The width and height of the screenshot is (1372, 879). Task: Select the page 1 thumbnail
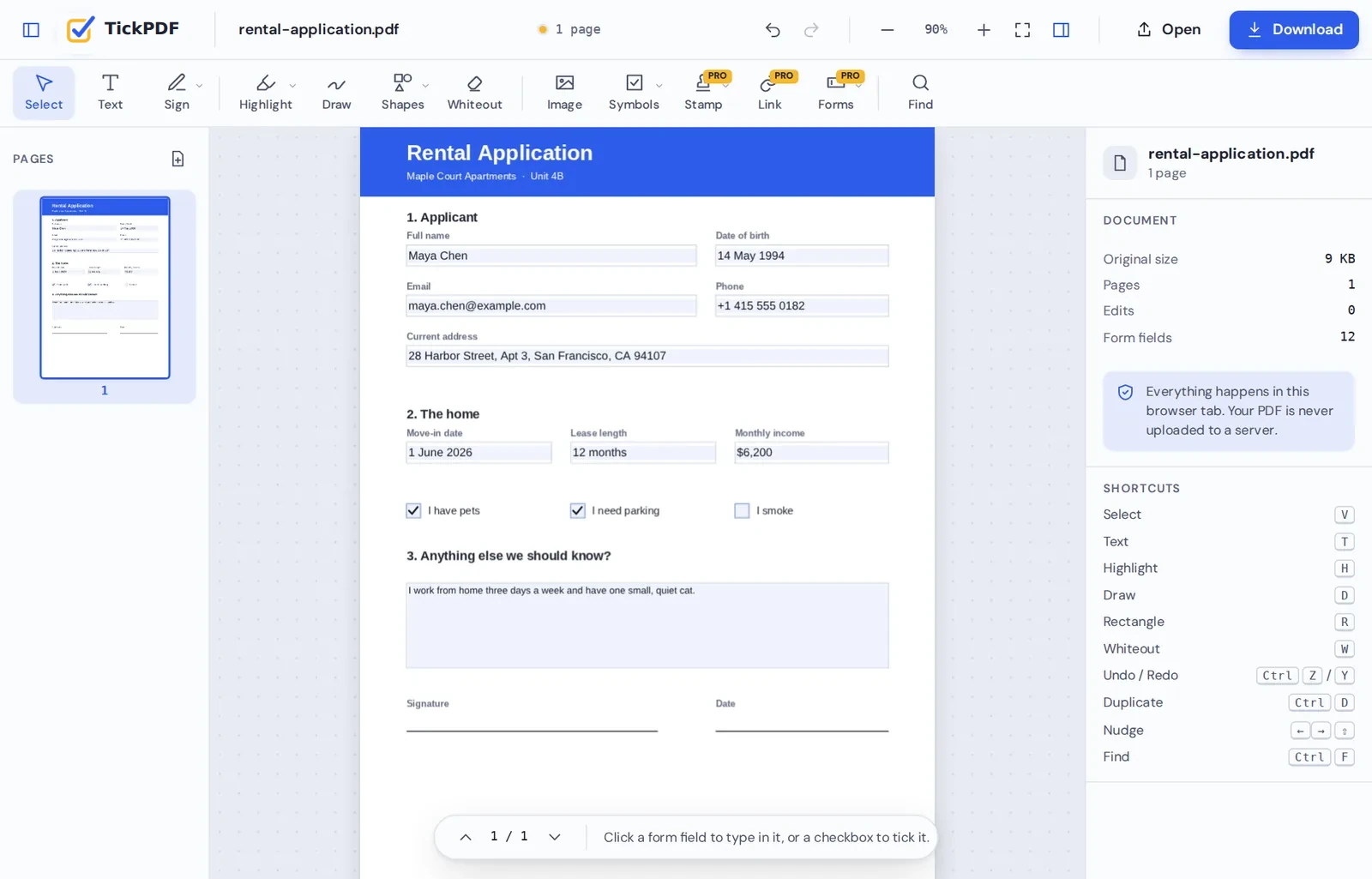tap(105, 288)
